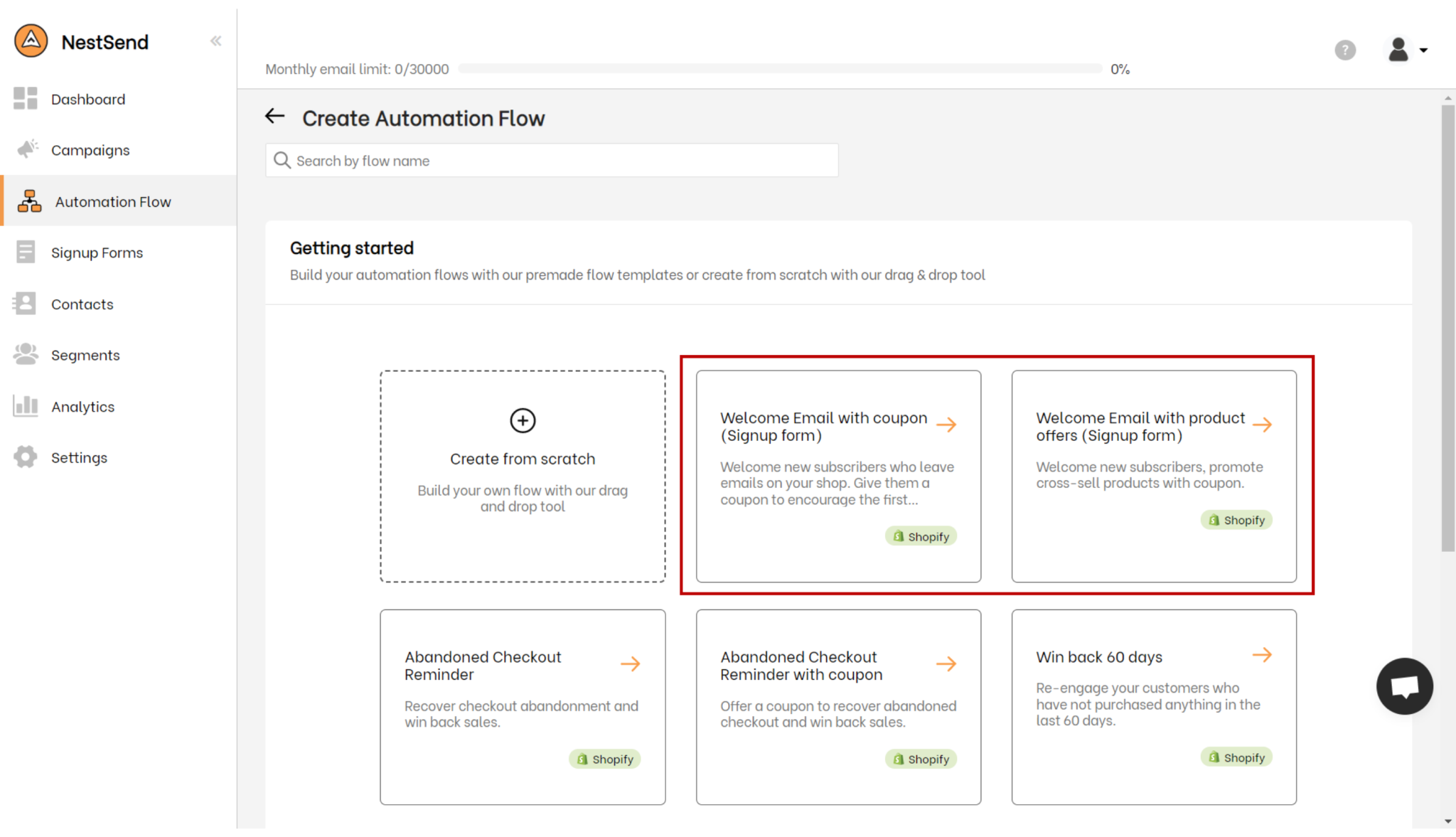
Task: Click the Campaigns megaphone icon
Action: (27, 149)
